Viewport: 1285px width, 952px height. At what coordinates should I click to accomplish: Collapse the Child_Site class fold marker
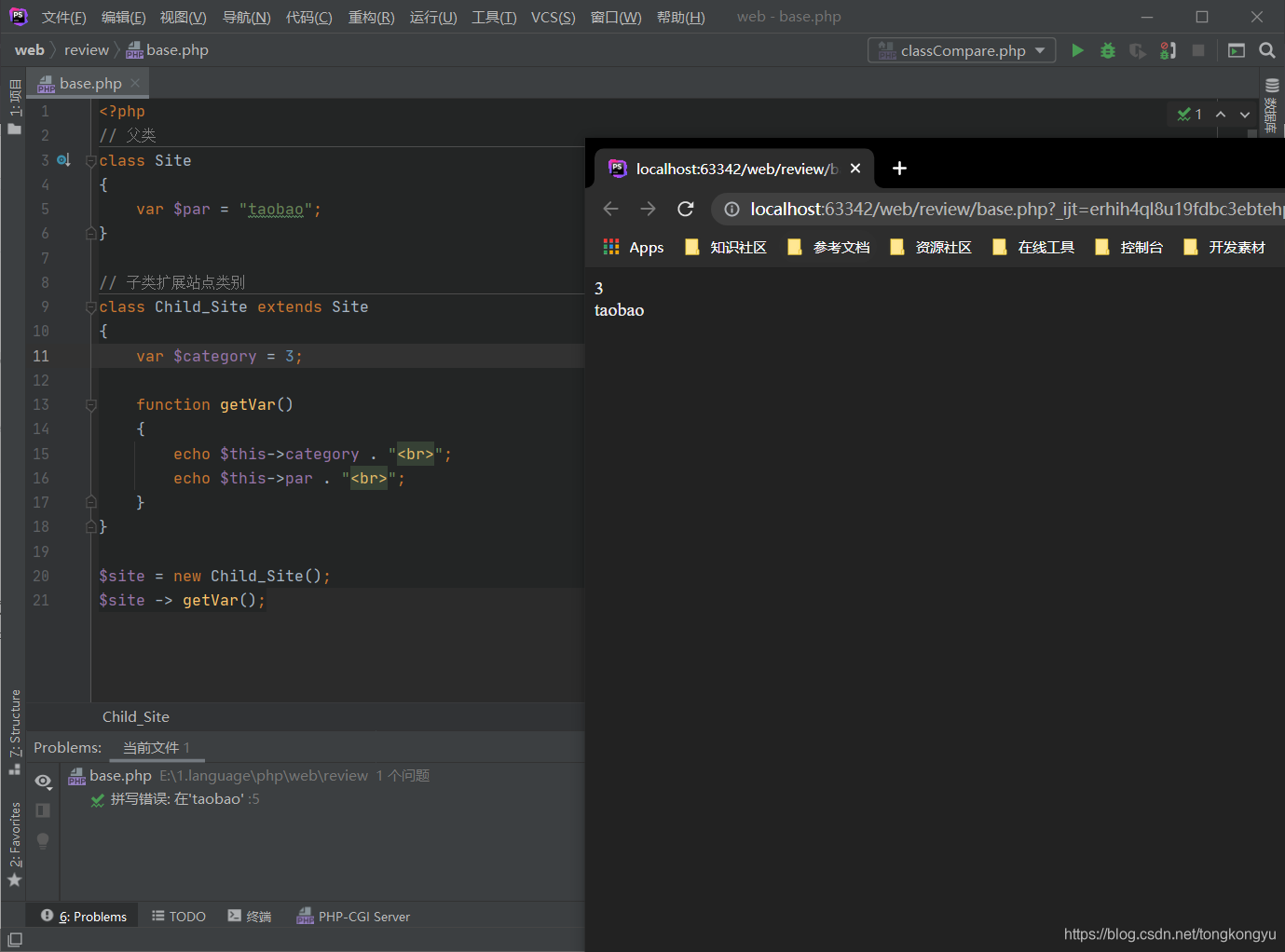[x=91, y=306]
